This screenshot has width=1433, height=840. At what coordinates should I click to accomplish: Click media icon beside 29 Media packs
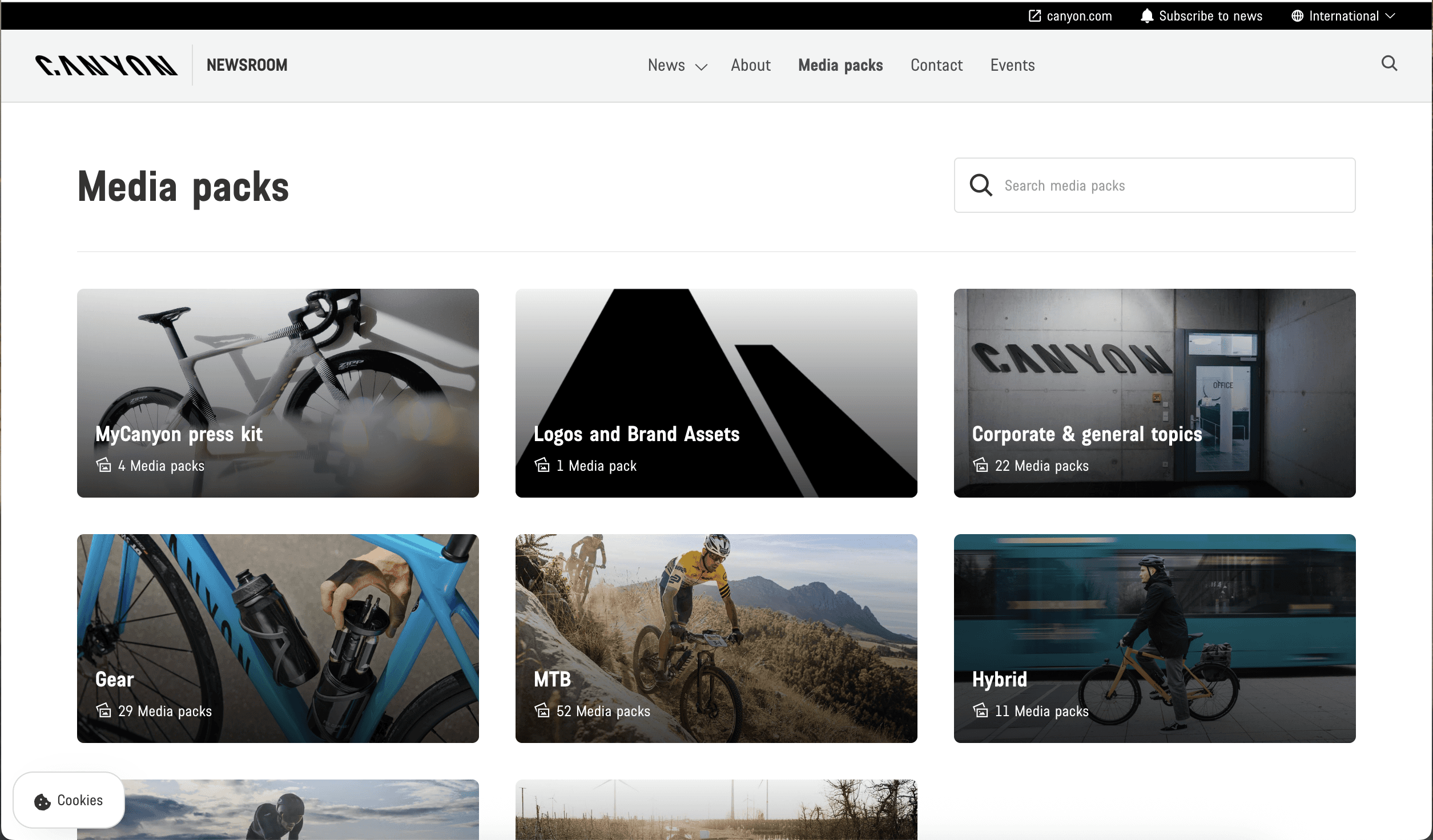103,710
